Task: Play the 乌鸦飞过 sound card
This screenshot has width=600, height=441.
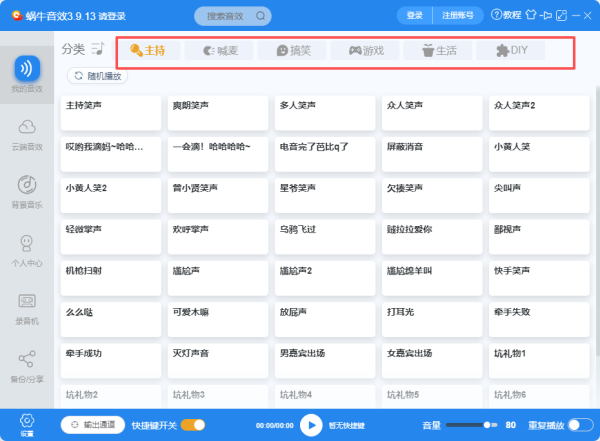Action: 325,237
